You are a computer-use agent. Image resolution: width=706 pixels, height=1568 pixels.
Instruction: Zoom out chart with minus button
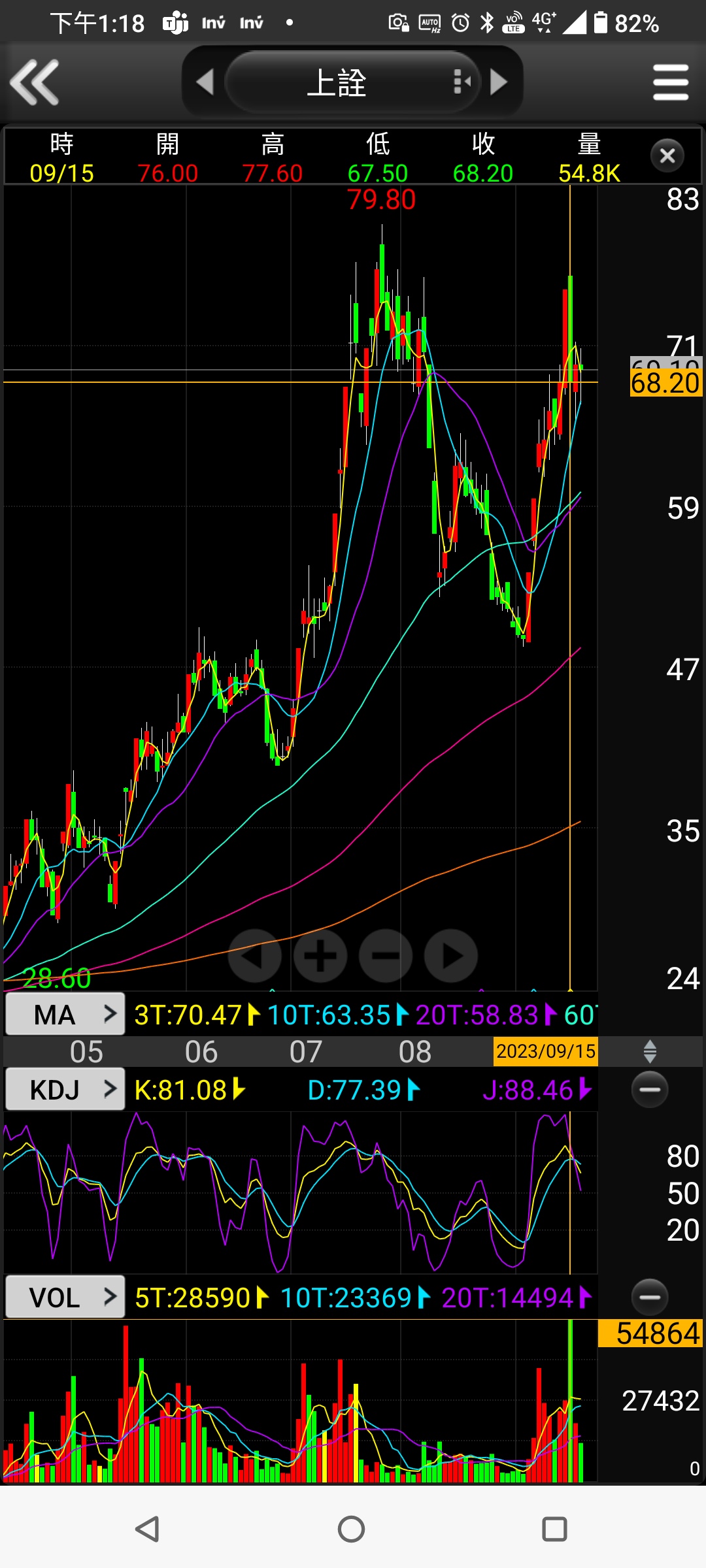click(386, 956)
